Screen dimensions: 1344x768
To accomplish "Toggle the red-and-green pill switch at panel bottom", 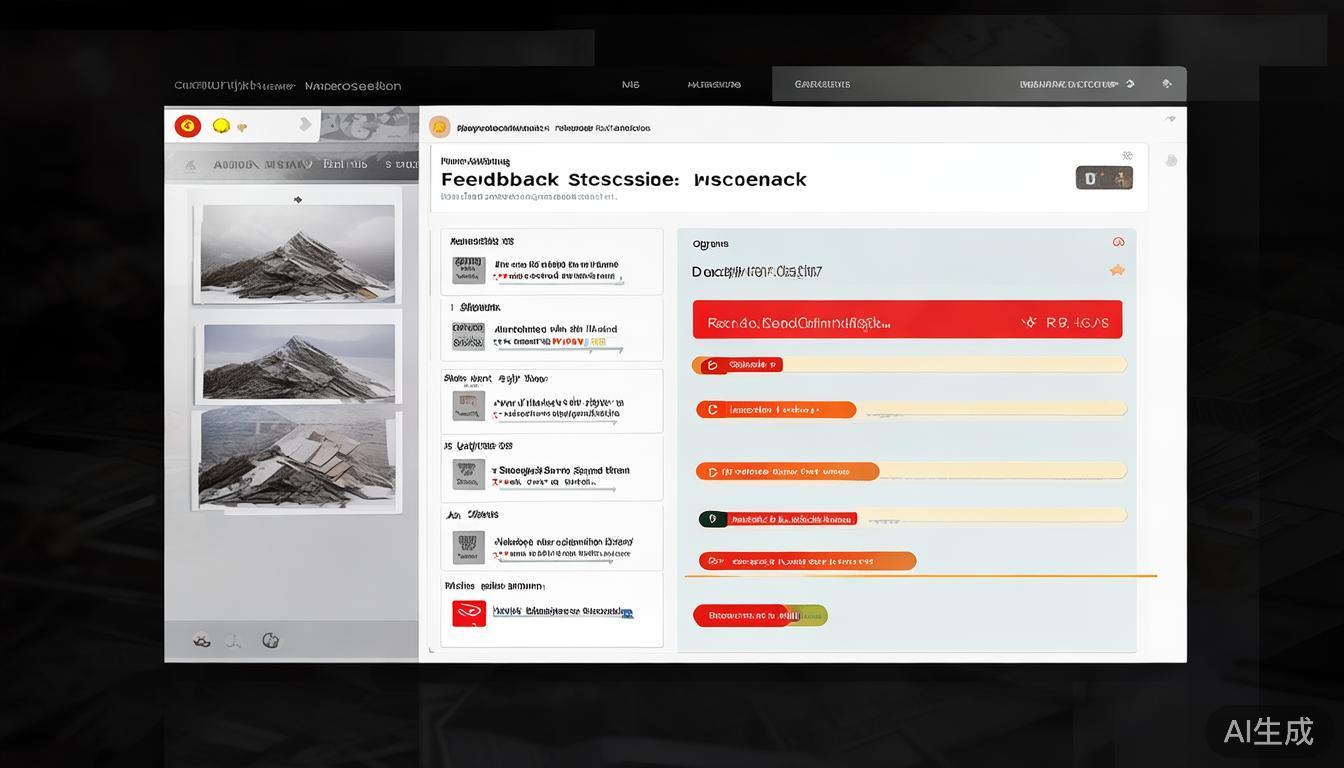I will pyautogui.click(x=760, y=615).
